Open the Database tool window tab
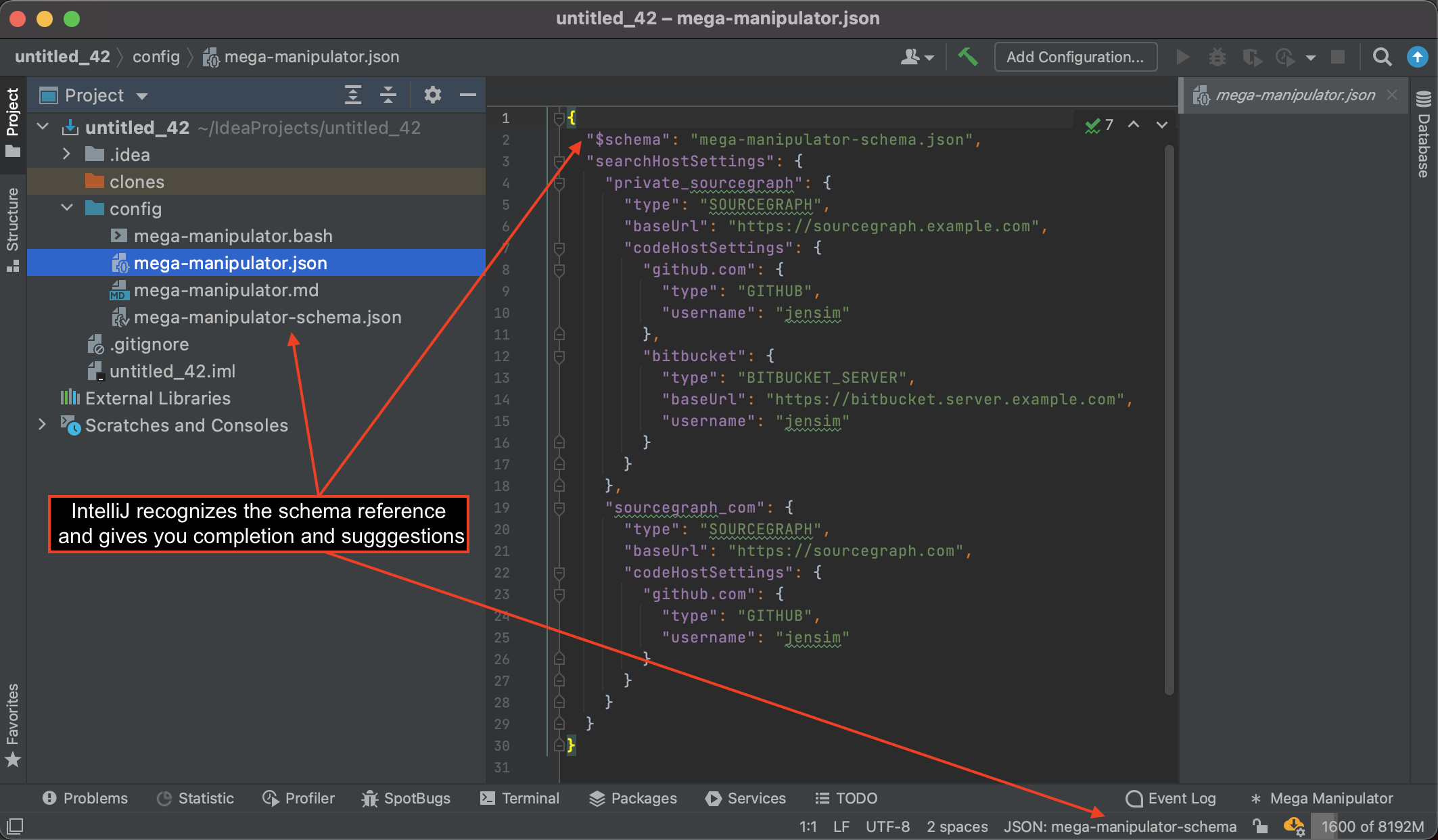The width and height of the screenshot is (1438, 840). click(x=1424, y=134)
